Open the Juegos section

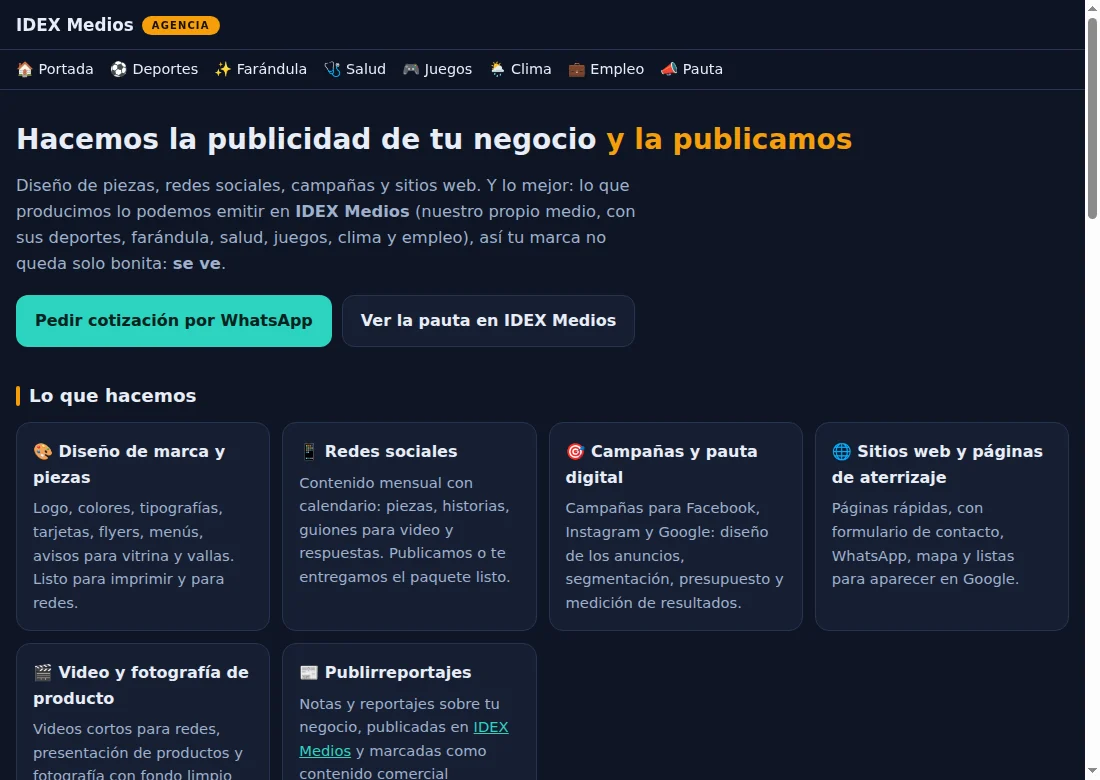437,69
